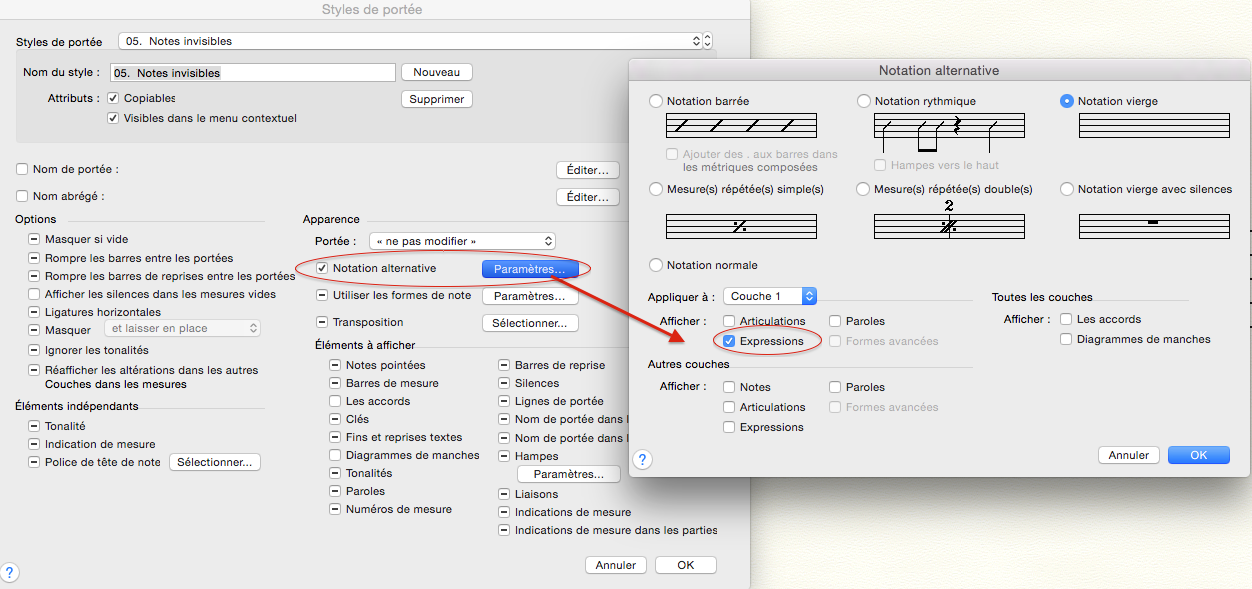Expand the Portée « ne pas modifier » dropdown
Image resolution: width=1252 pixels, height=589 pixels.
coord(461,241)
